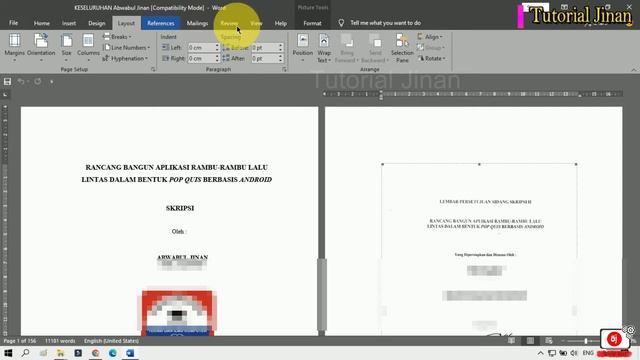Image resolution: width=640 pixels, height=360 pixels.
Task: Click the volume icon in system tray
Action: [x=574, y=353]
